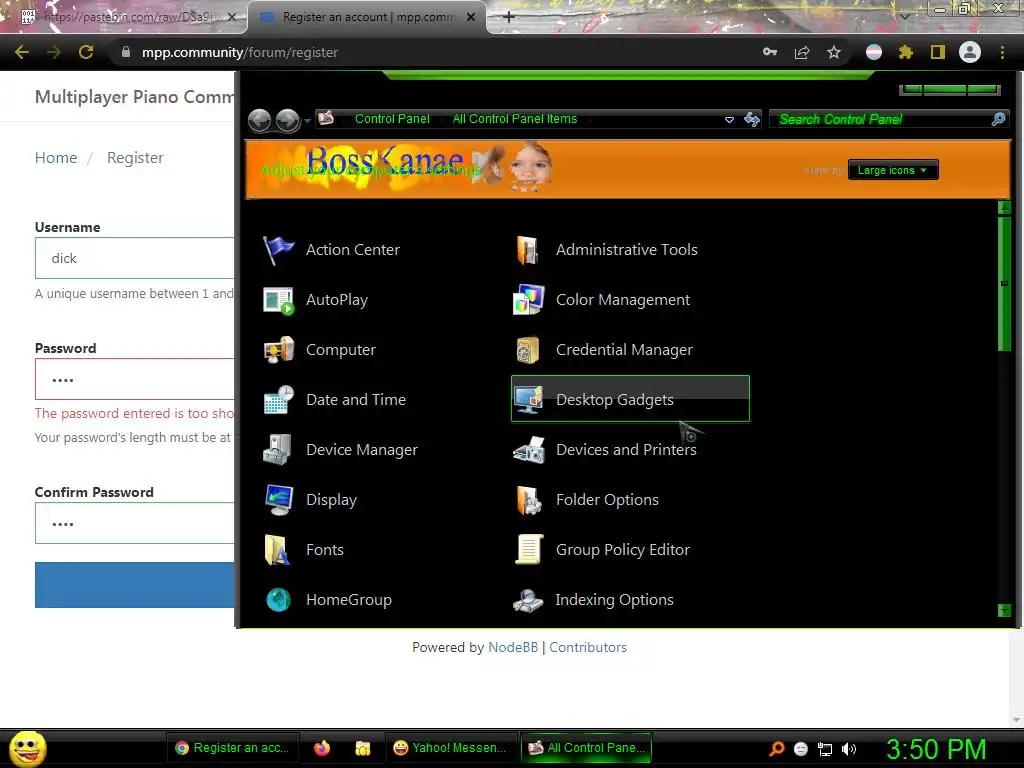Screen dimensions: 1024x768
Task: Click the Username input field
Action: [x=135, y=258]
